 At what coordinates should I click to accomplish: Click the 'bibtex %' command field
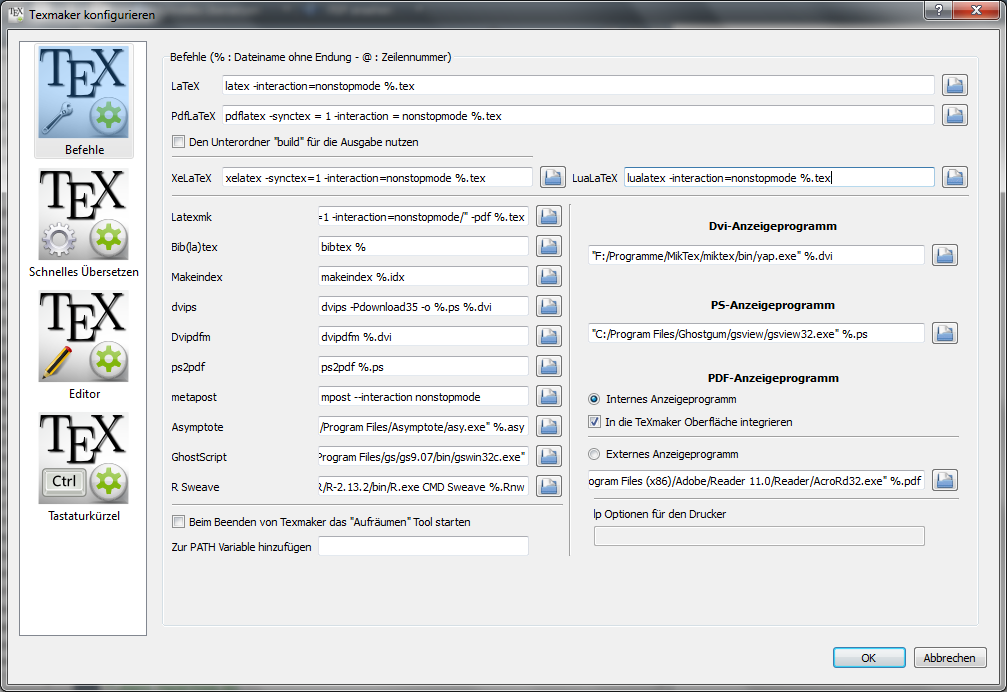click(423, 247)
